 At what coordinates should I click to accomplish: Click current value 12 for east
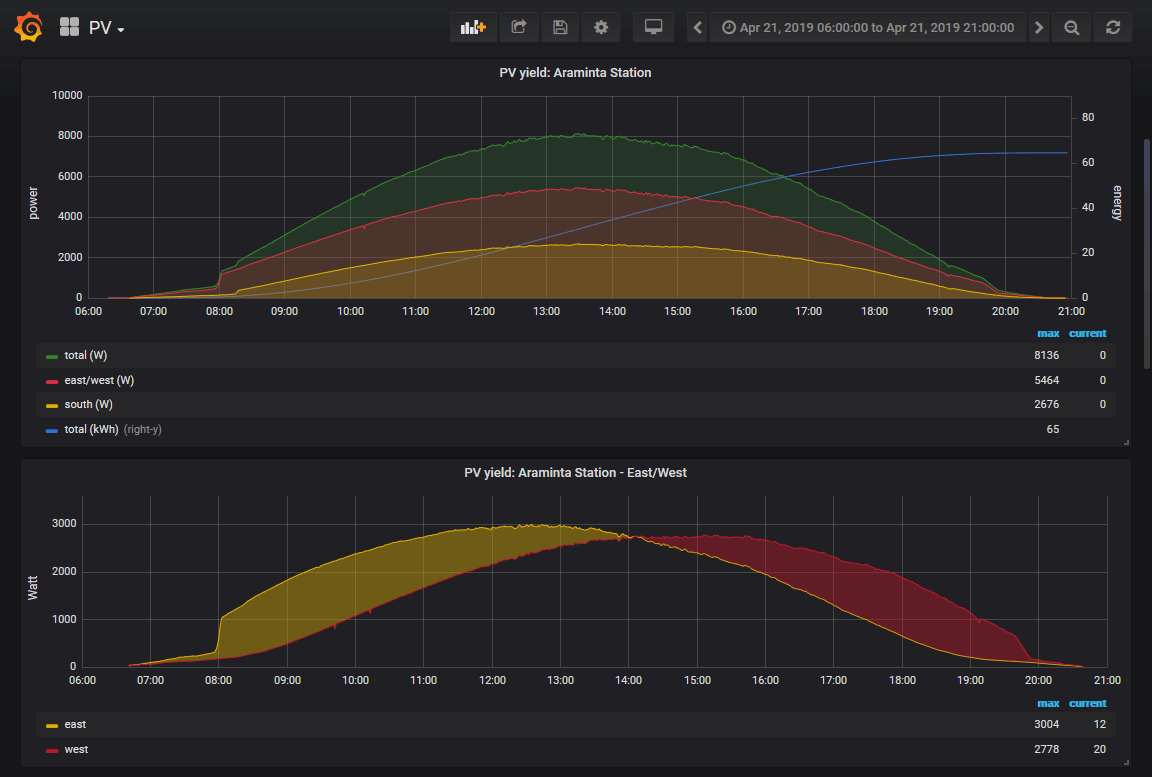[1100, 725]
